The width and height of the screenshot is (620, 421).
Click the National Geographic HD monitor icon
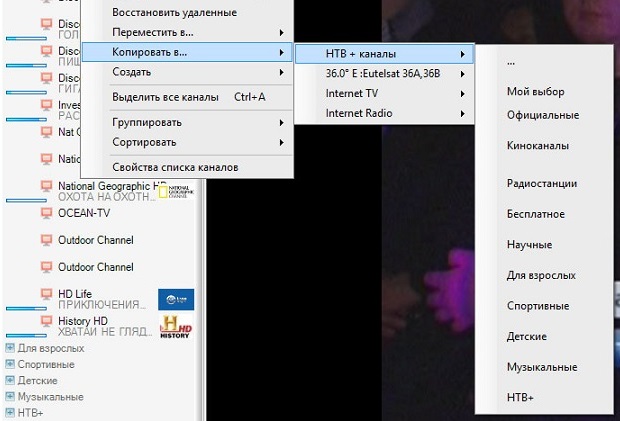(45, 186)
